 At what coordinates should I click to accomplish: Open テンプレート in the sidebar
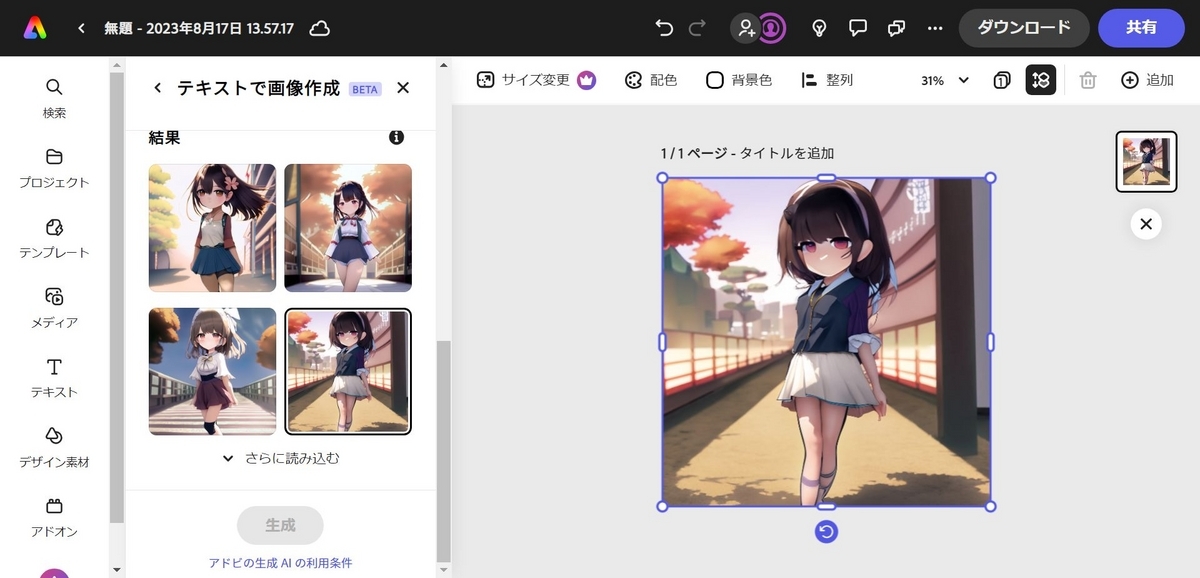[54, 239]
